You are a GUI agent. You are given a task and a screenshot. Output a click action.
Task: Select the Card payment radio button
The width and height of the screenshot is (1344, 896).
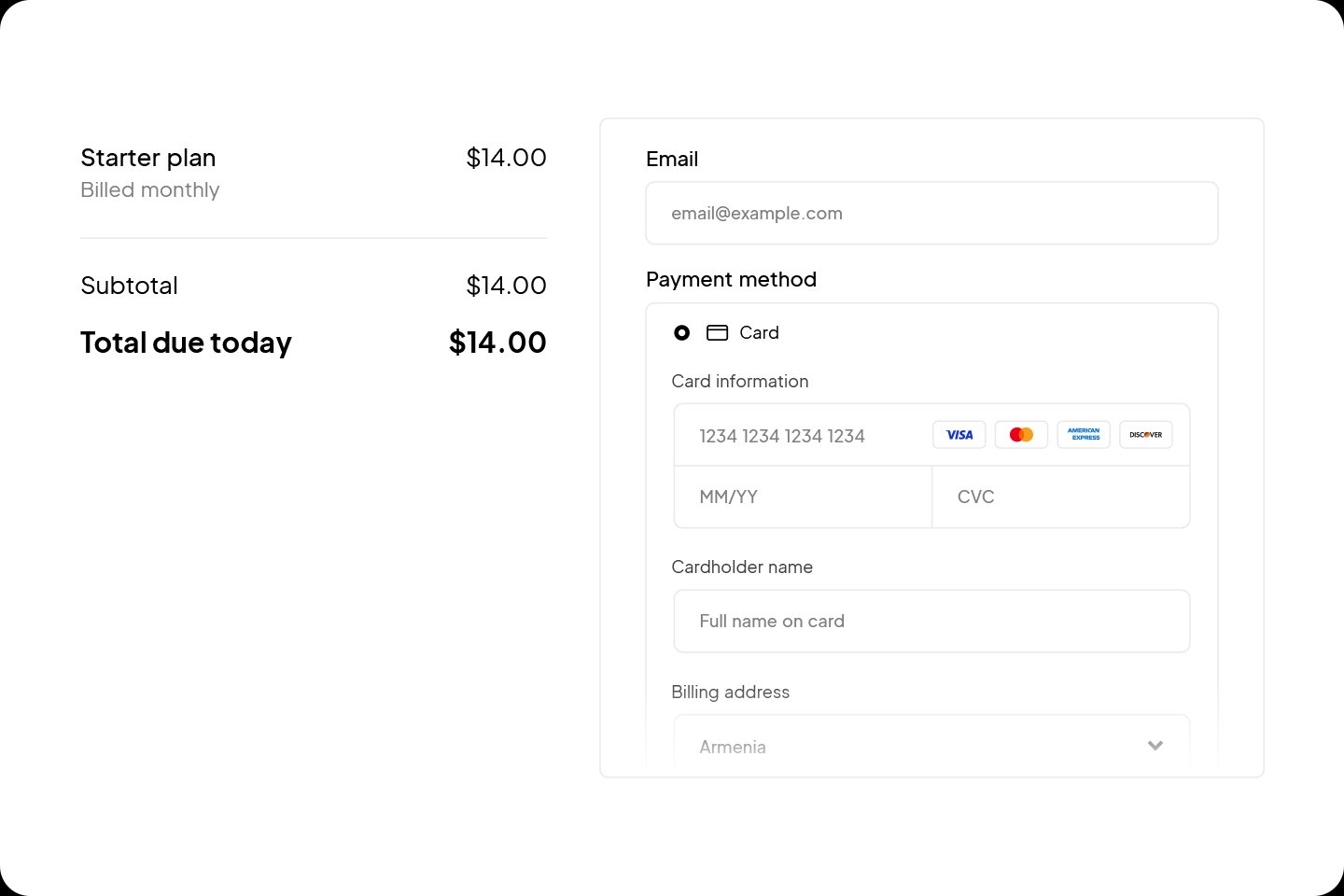[x=682, y=332]
